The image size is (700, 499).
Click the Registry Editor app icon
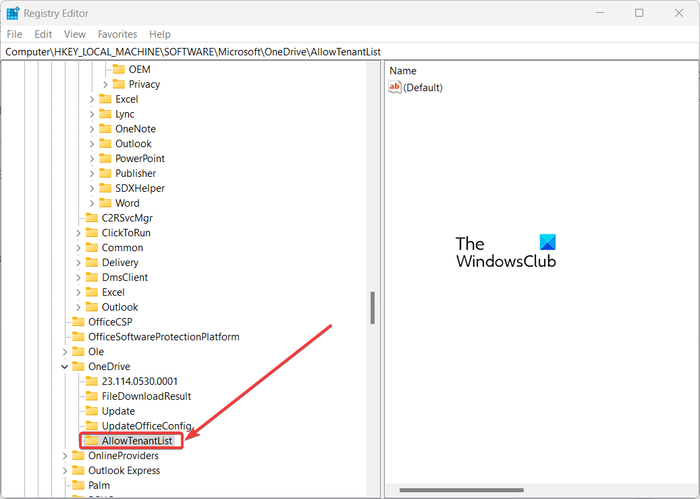13,13
